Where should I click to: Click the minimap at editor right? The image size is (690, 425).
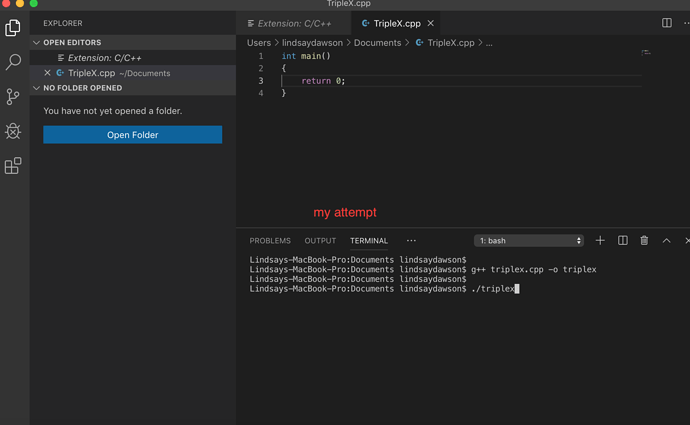point(646,52)
